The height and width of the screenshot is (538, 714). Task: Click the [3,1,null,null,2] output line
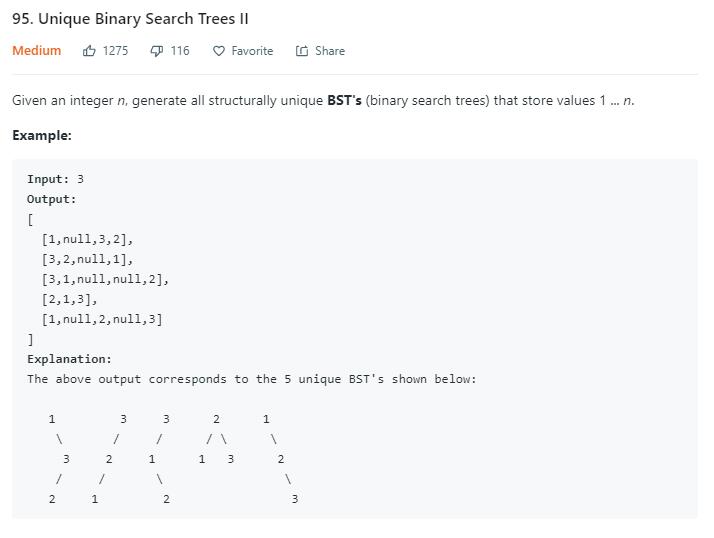[105, 279]
